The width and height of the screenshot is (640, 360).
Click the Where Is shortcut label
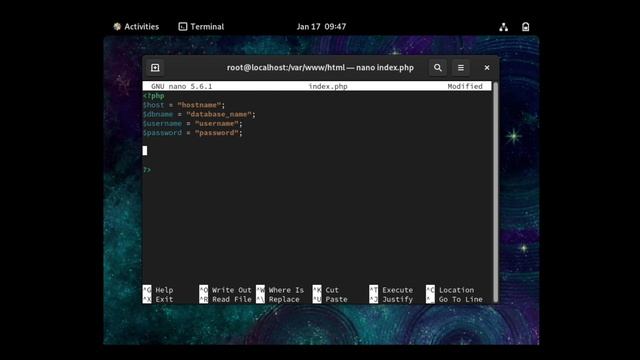(286, 290)
